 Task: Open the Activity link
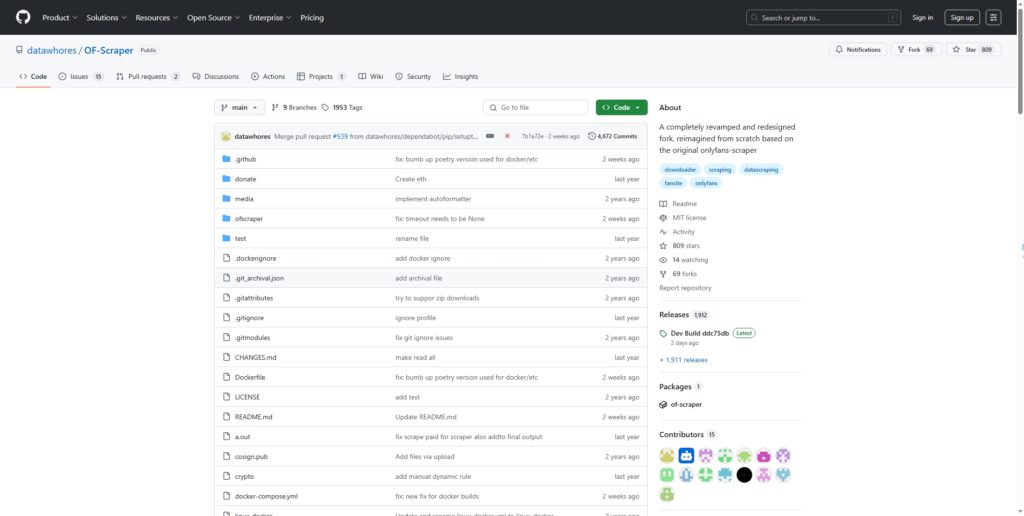(x=677, y=232)
